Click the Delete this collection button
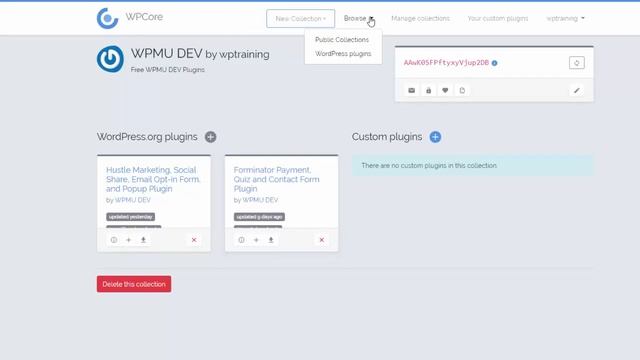The image size is (640, 360). click(x=134, y=284)
